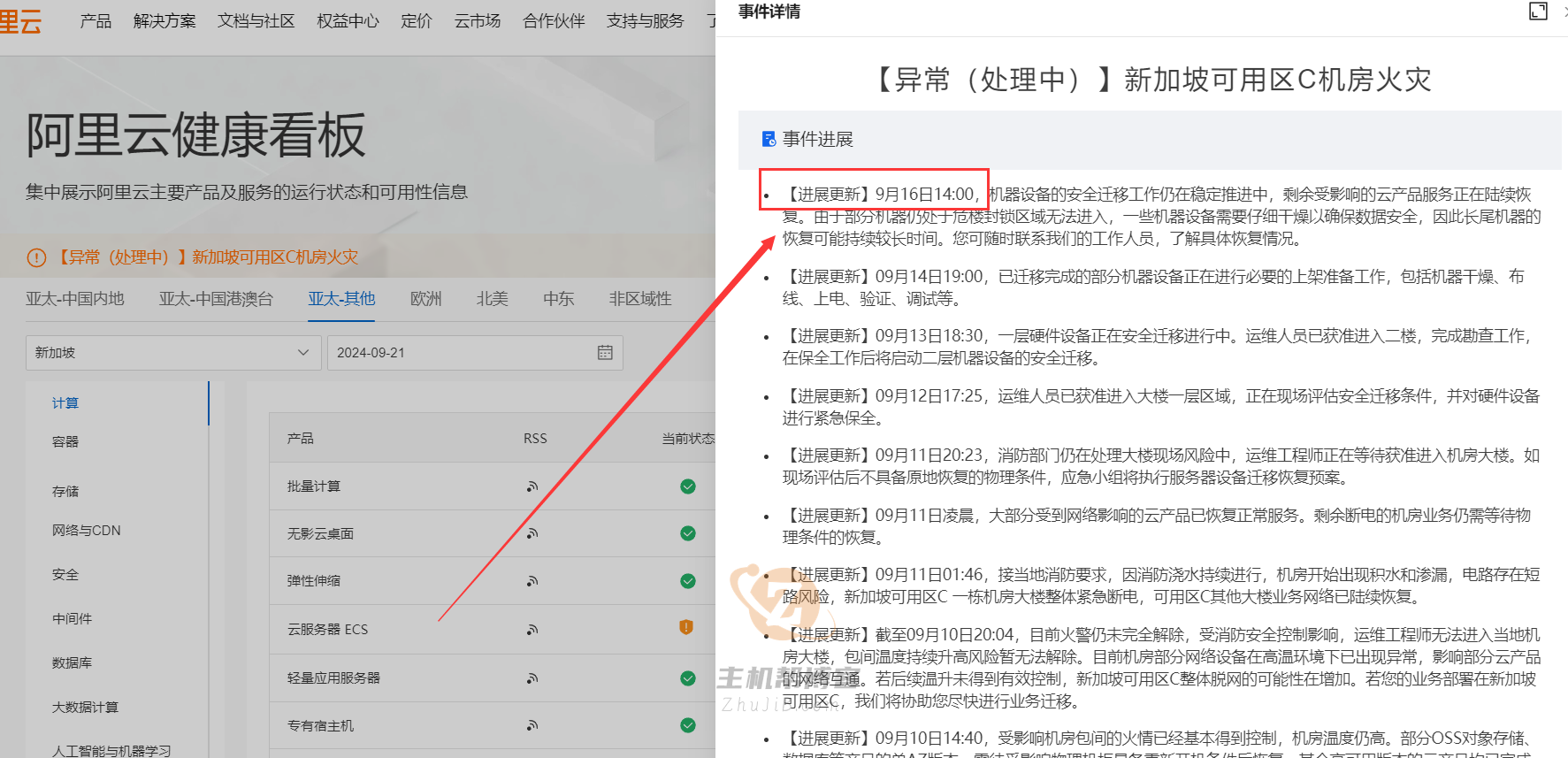Switch to the 亚太-中国港澳台 tab
1568x758 pixels.
click(217, 299)
